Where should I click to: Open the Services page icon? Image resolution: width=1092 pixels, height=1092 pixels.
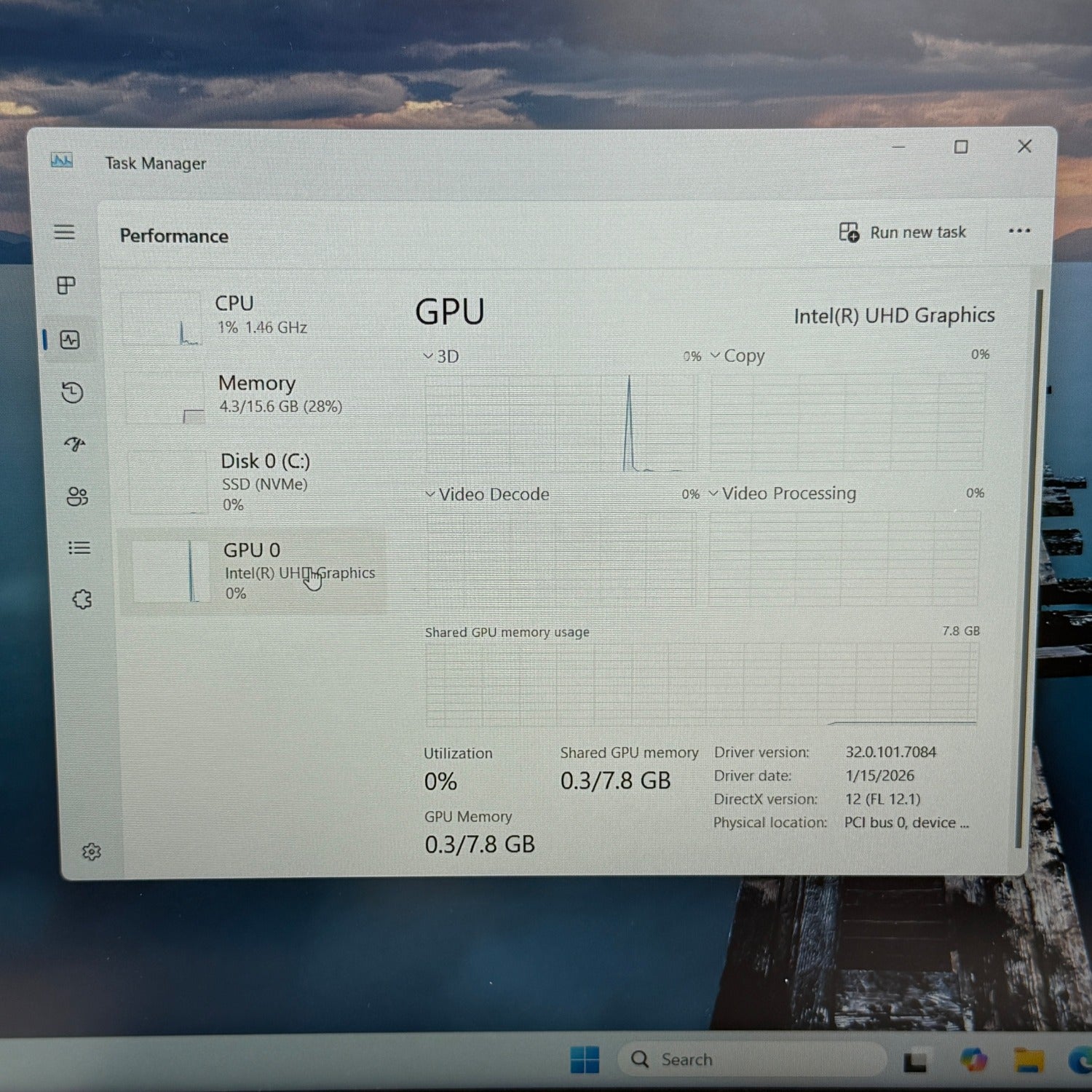(82, 599)
